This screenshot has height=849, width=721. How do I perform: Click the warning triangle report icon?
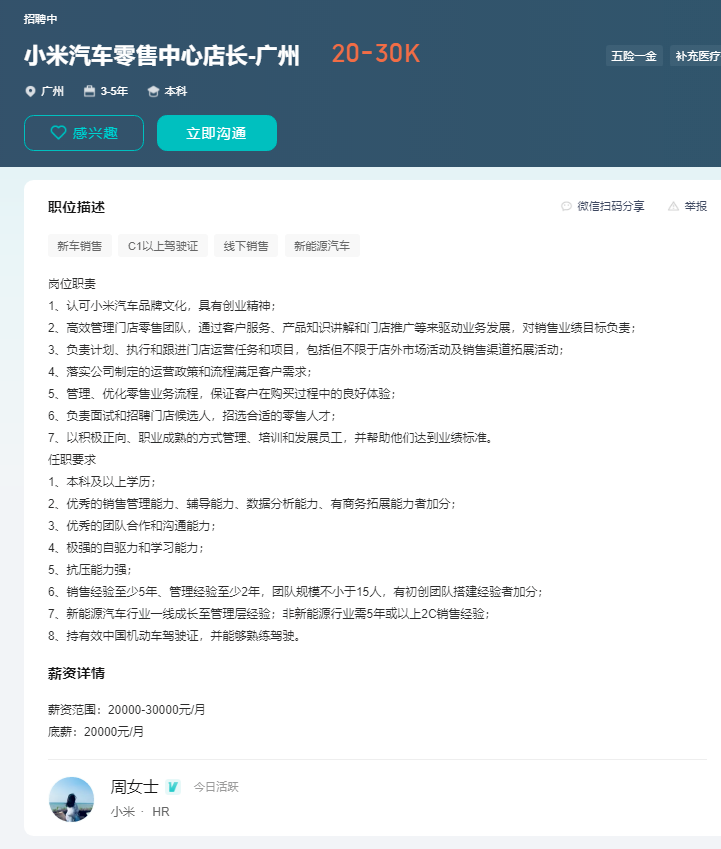click(673, 206)
